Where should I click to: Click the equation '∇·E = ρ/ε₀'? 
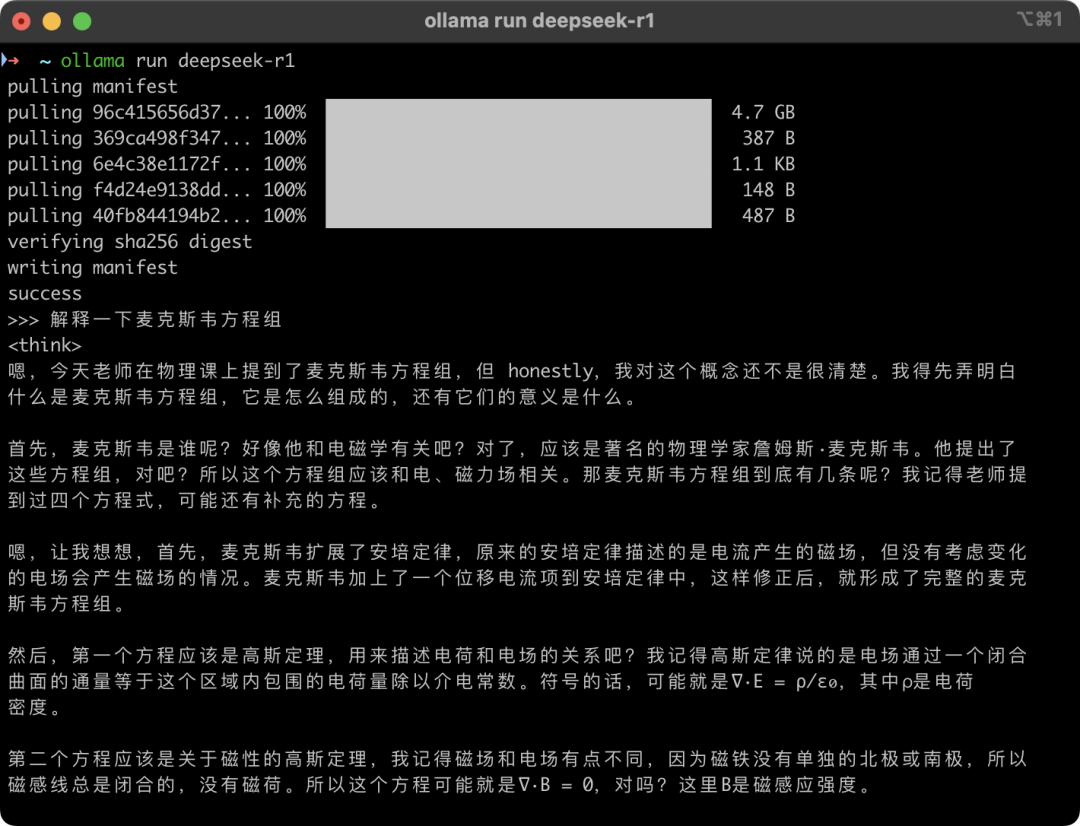pos(786,682)
